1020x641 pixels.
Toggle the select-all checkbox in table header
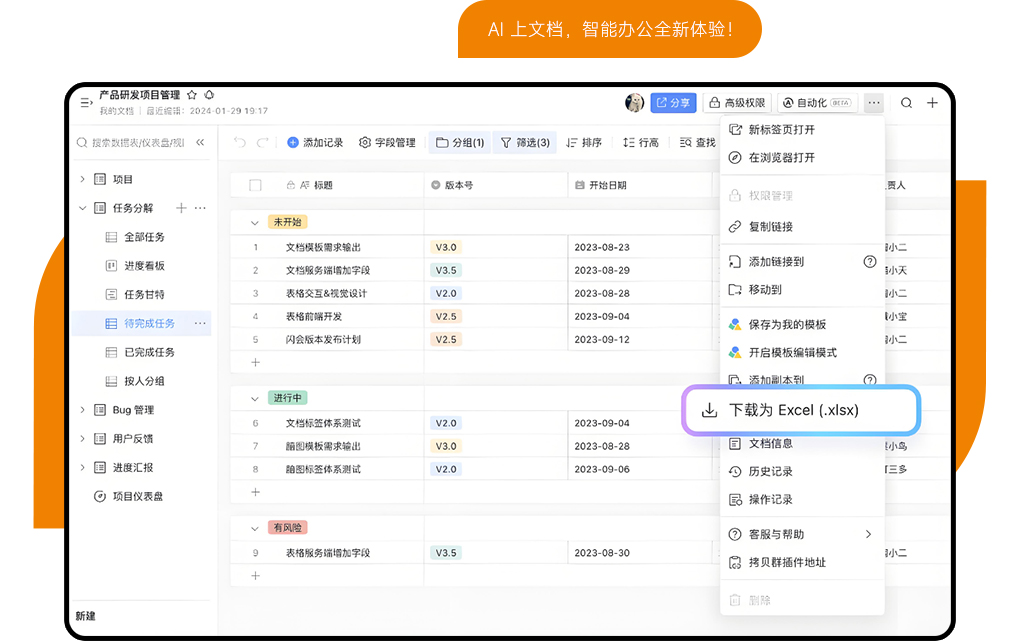[255, 185]
